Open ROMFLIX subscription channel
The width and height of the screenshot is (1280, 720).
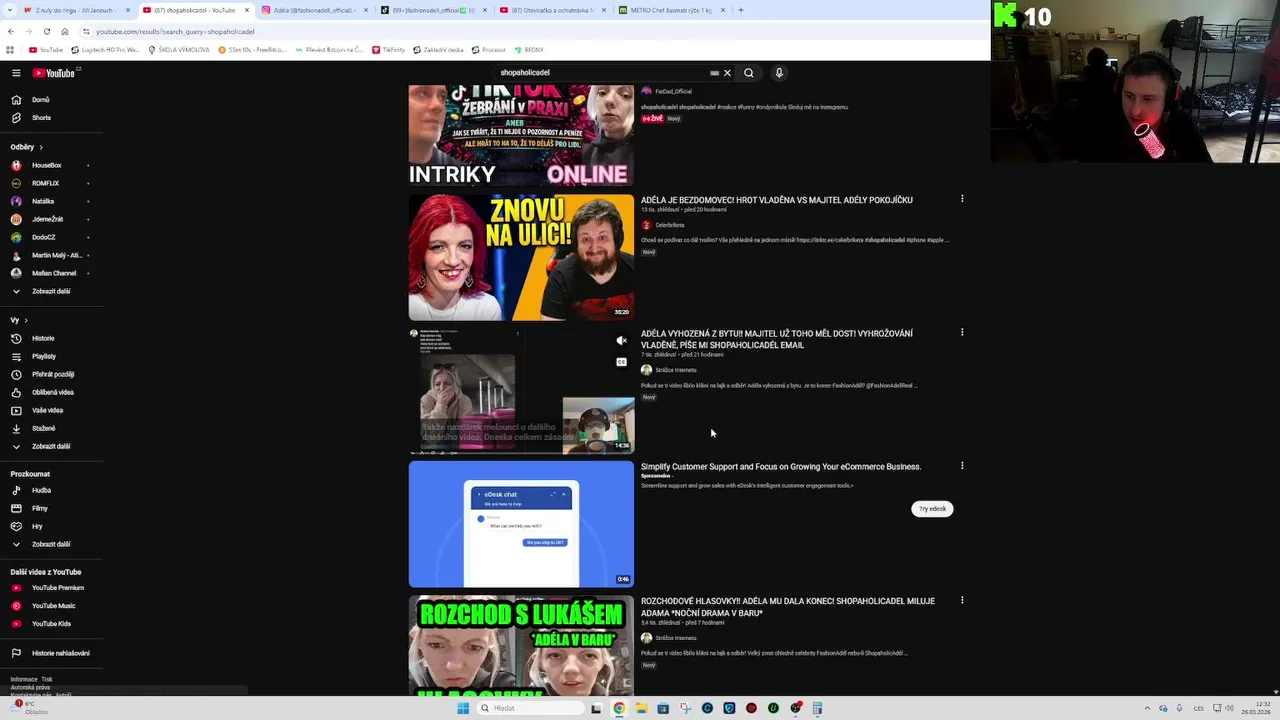(x=45, y=184)
